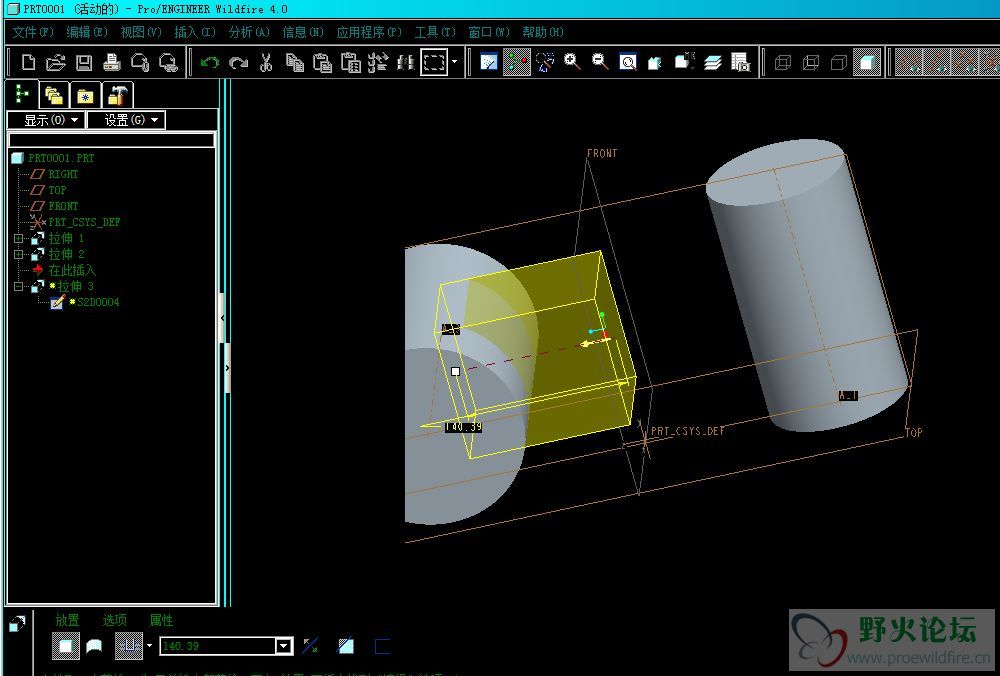Expand the 拉伸 1 feature node
The width and height of the screenshot is (1000, 676).
pos(18,238)
